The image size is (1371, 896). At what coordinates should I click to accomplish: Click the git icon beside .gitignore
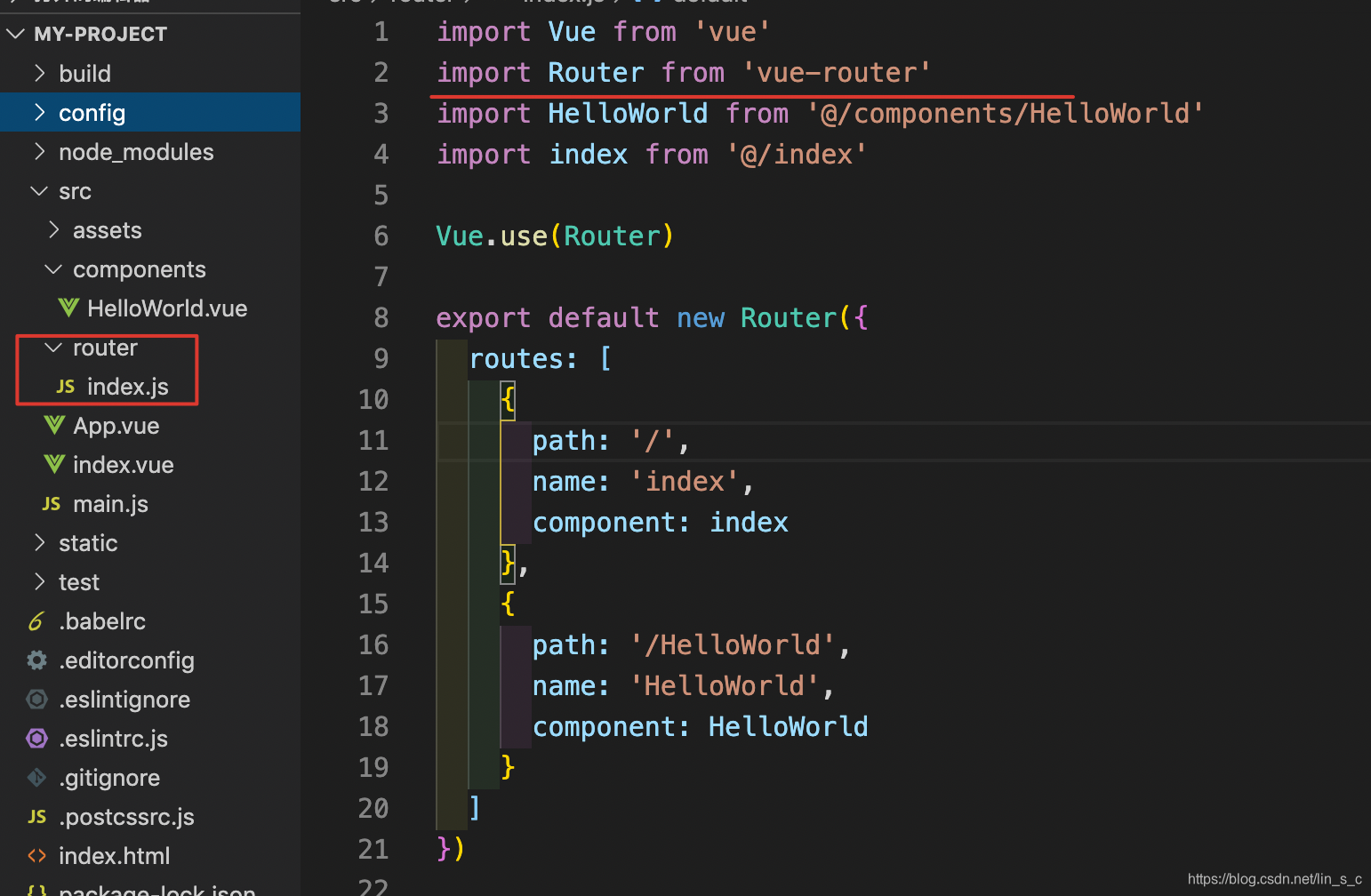(x=36, y=778)
